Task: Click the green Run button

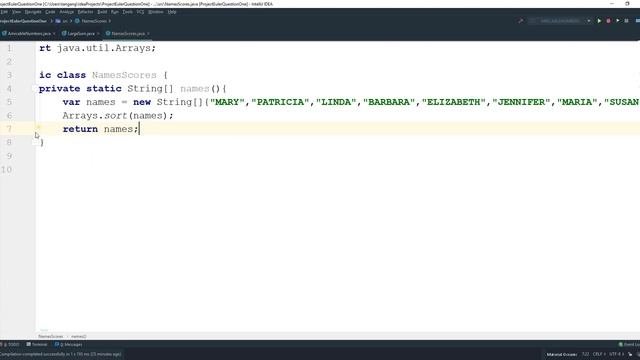Action: point(599,21)
